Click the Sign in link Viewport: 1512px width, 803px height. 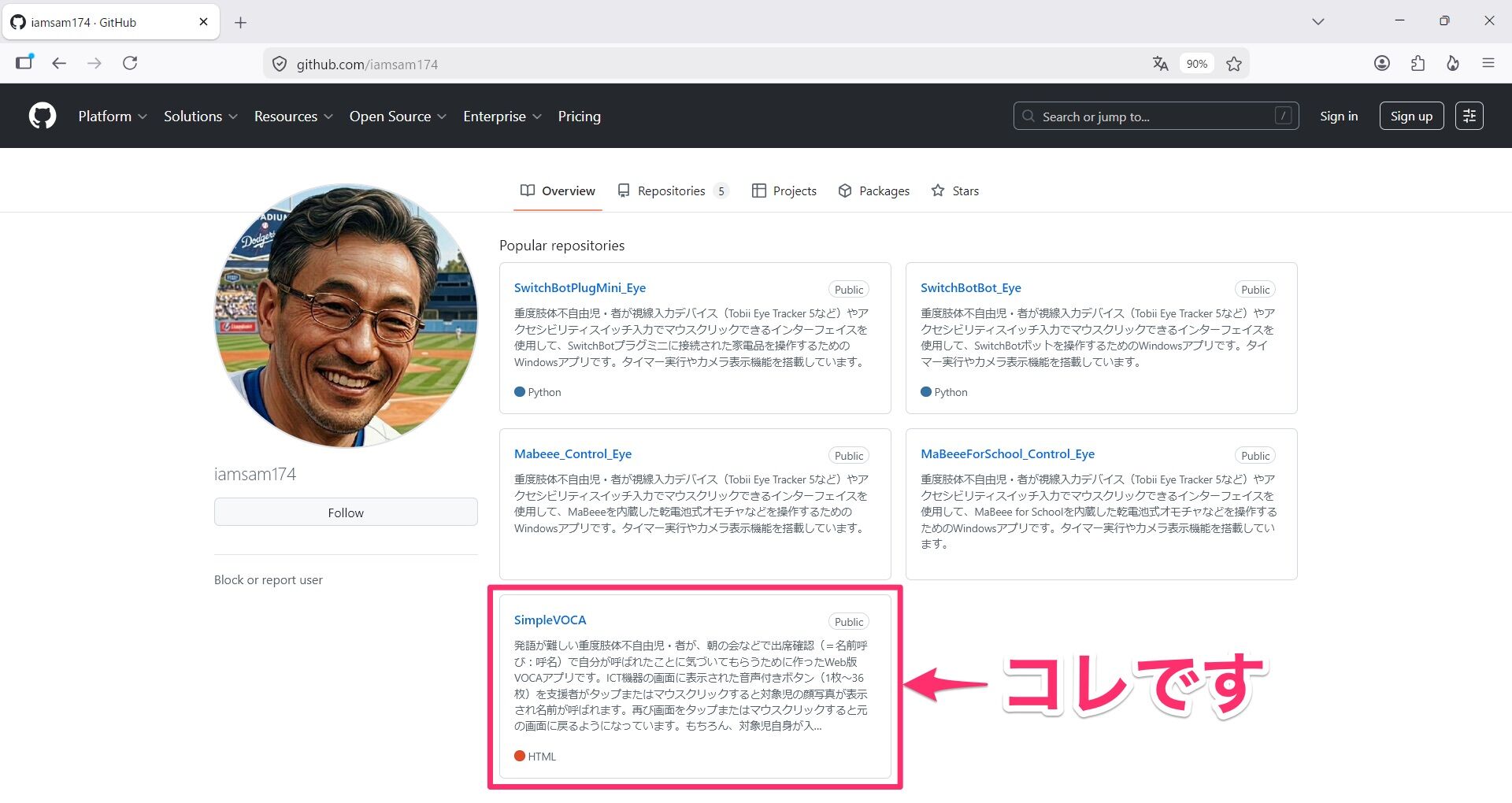click(x=1339, y=116)
